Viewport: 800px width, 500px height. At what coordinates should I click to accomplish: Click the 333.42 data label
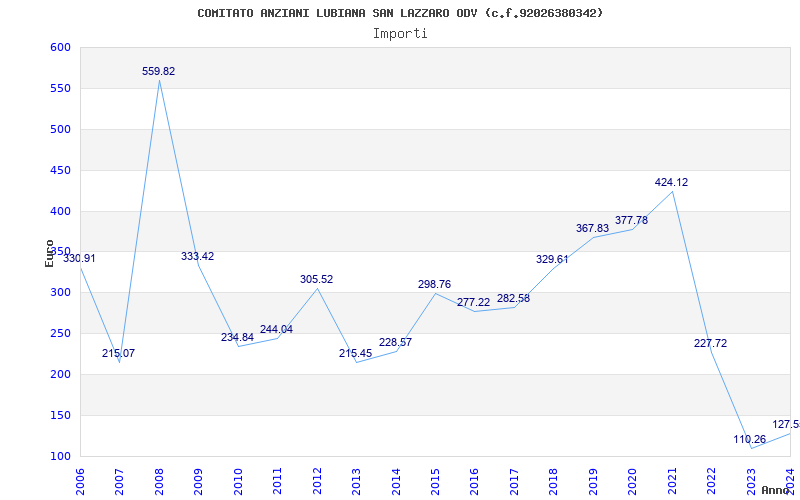197,256
